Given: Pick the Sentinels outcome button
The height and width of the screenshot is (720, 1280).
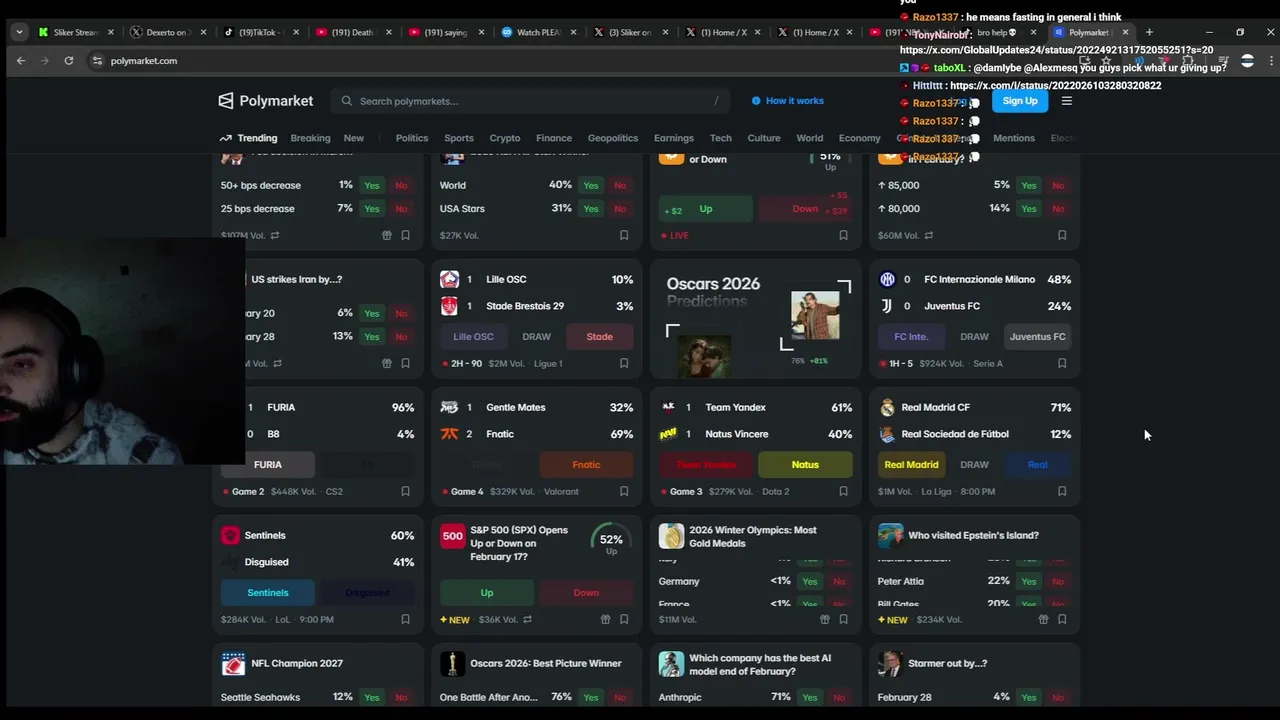Looking at the screenshot, I should point(268,593).
